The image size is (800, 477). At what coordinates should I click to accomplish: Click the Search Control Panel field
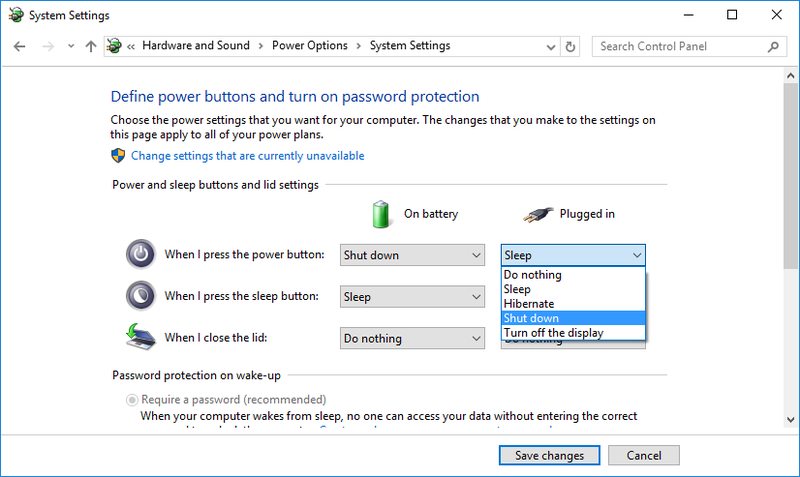(x=680, y=46)
